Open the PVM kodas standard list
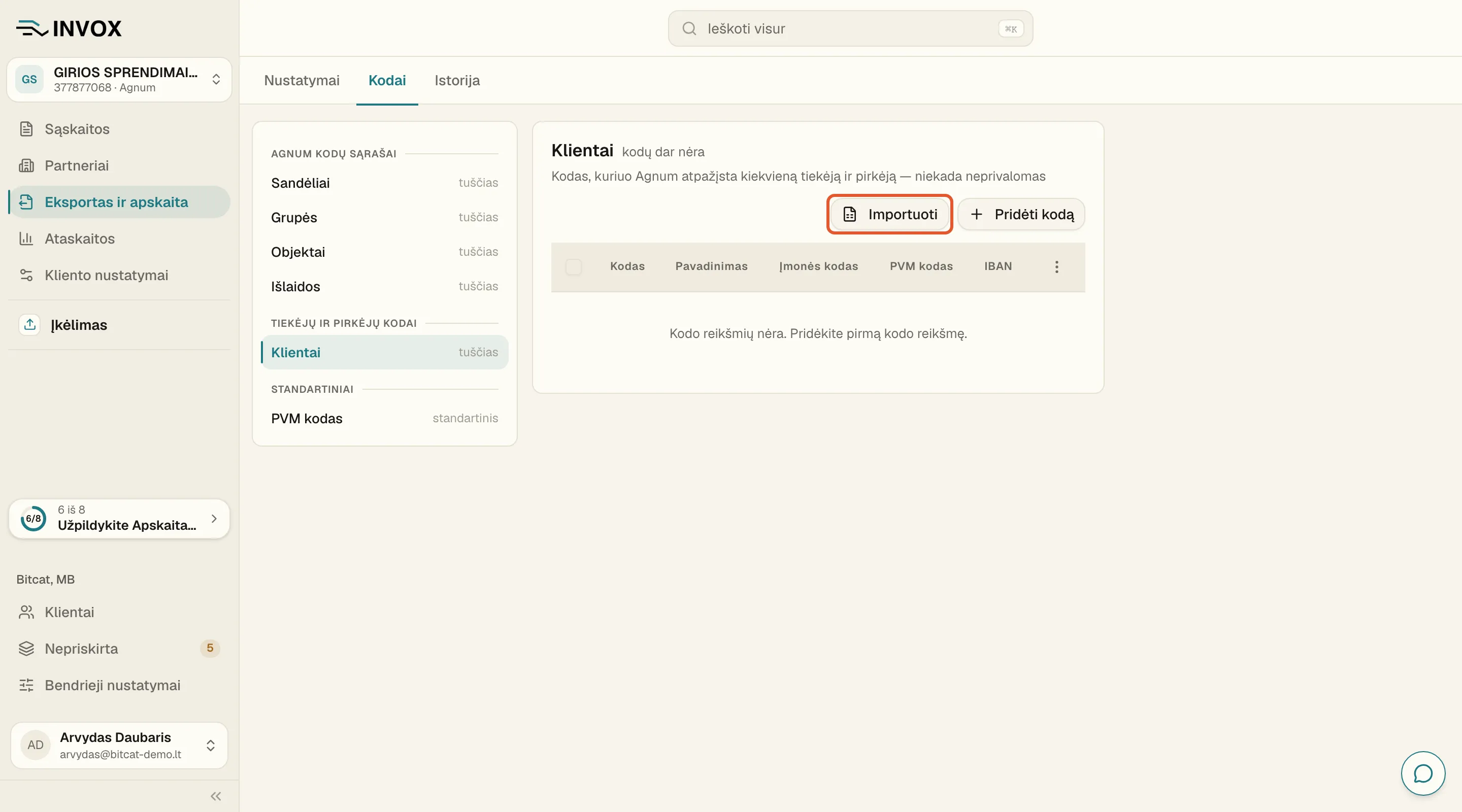Screen dimensions: 1462x812 [x=384, y=418]
